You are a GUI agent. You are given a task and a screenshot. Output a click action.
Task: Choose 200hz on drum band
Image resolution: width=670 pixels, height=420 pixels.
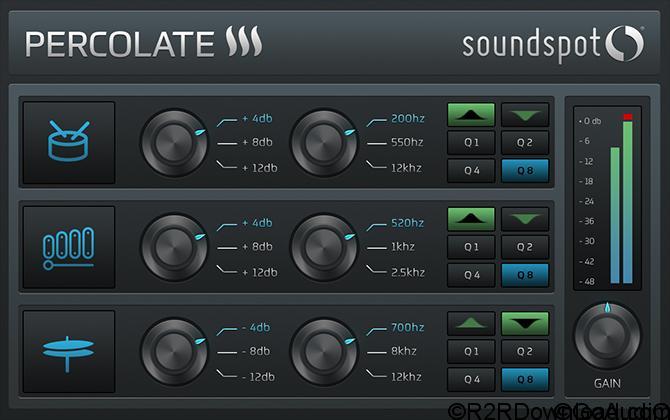[x=408, y=118]
